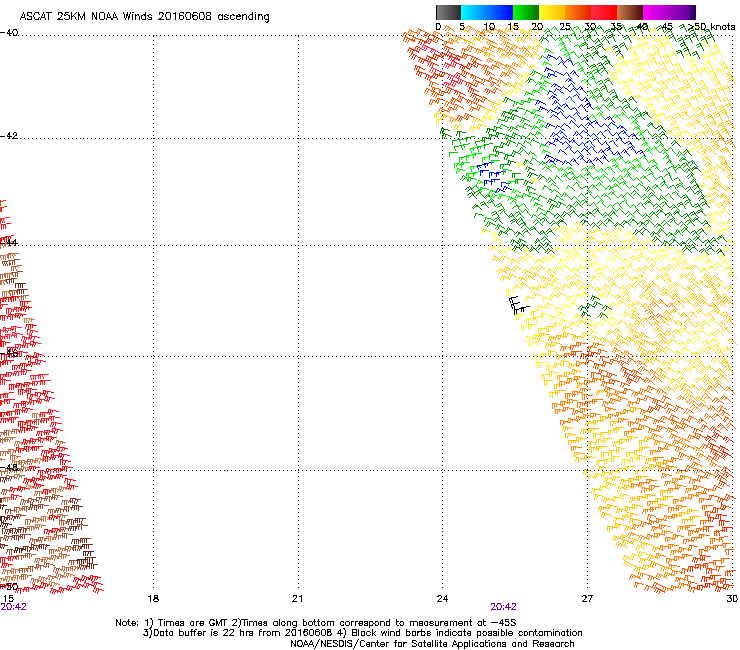Image resolution: width=740 pixels, height=650 pixels.
Task: Click the '27' longitude axis label
Action: tap(587, 599)
